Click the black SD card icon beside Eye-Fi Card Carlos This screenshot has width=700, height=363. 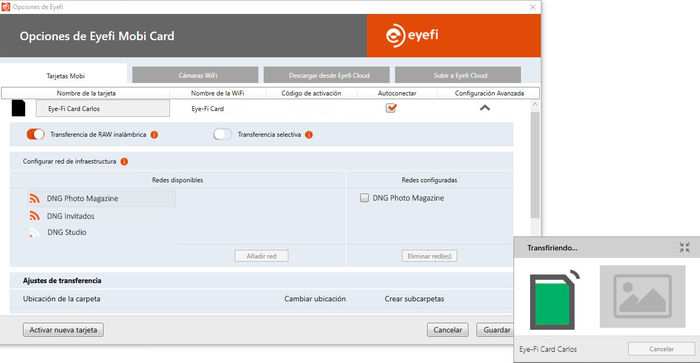[x=18, y=108]
